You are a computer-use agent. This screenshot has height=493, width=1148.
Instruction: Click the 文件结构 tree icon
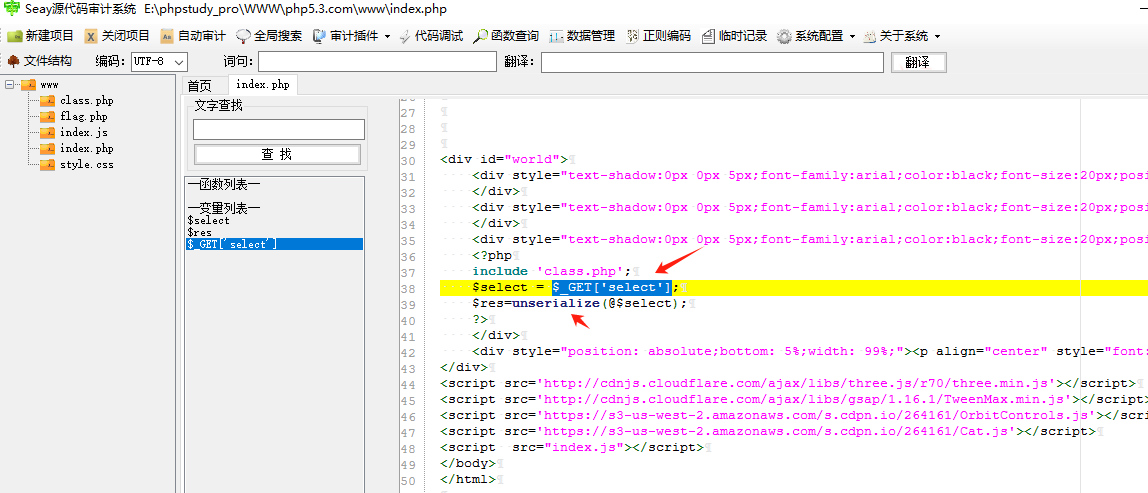click(14, 61)
